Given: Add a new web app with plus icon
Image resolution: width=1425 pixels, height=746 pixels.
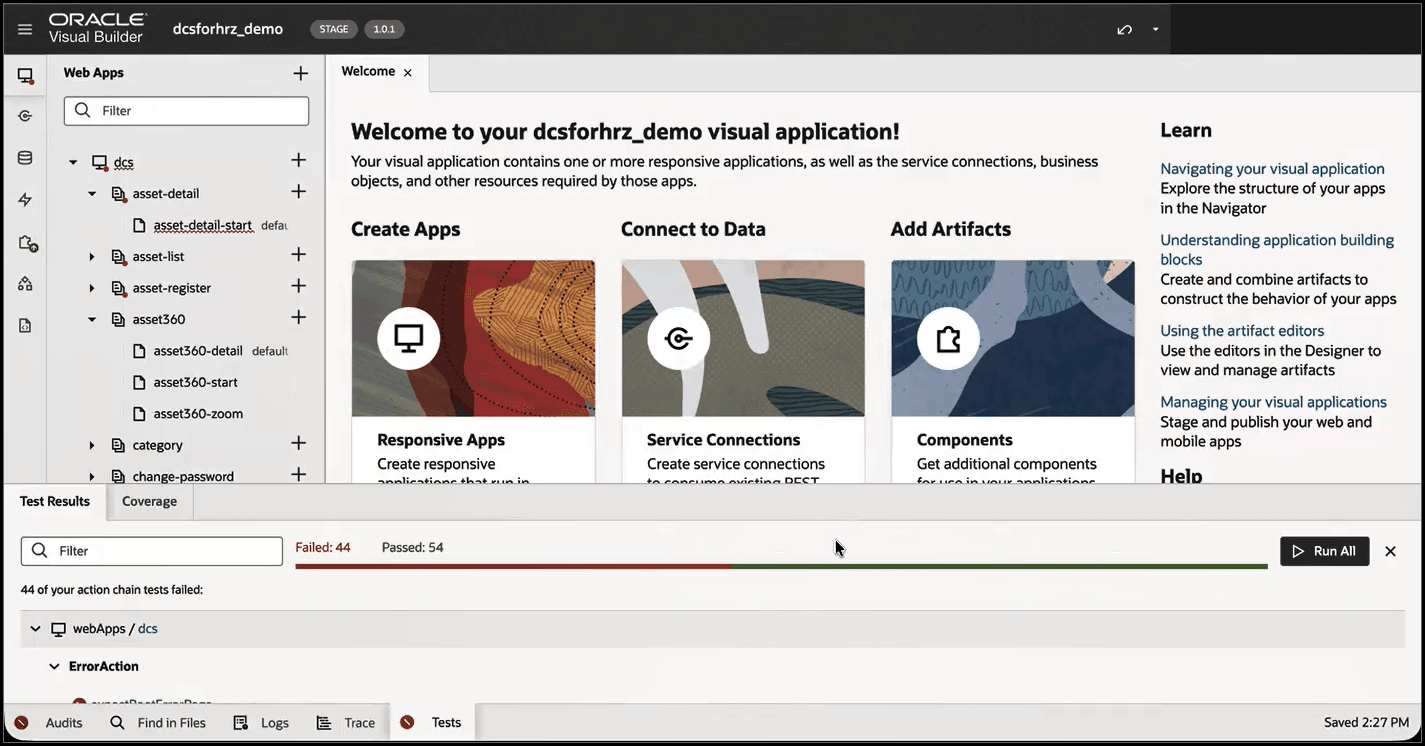Looking at the screenshot, I should point(300,73).
